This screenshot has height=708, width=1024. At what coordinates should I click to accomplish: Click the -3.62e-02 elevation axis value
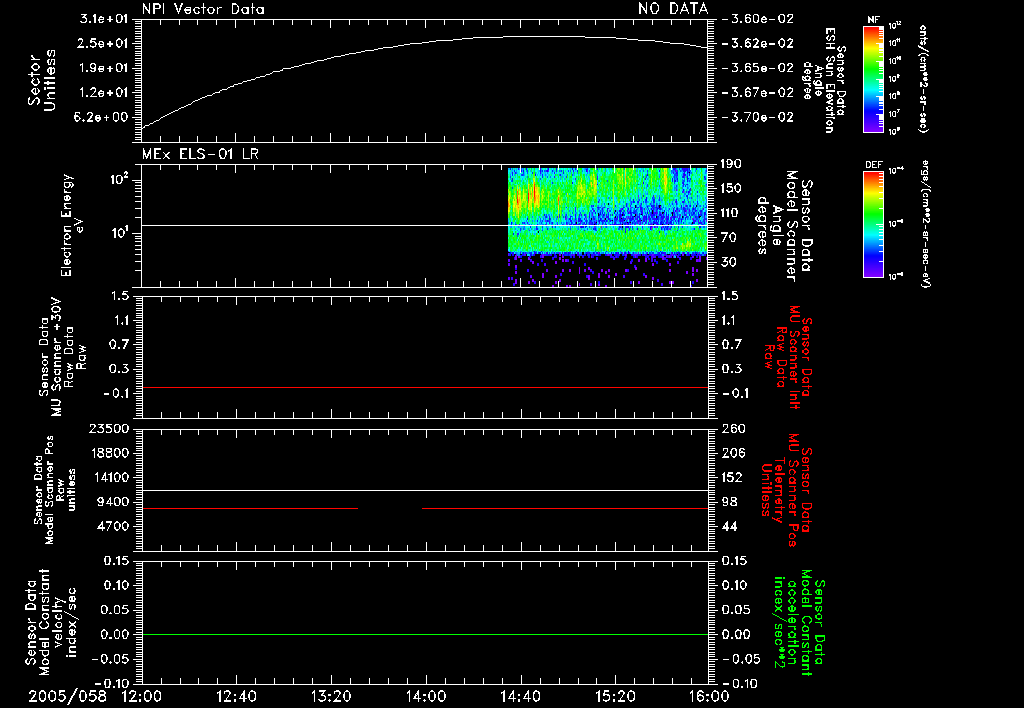click(x=758, y=43)
